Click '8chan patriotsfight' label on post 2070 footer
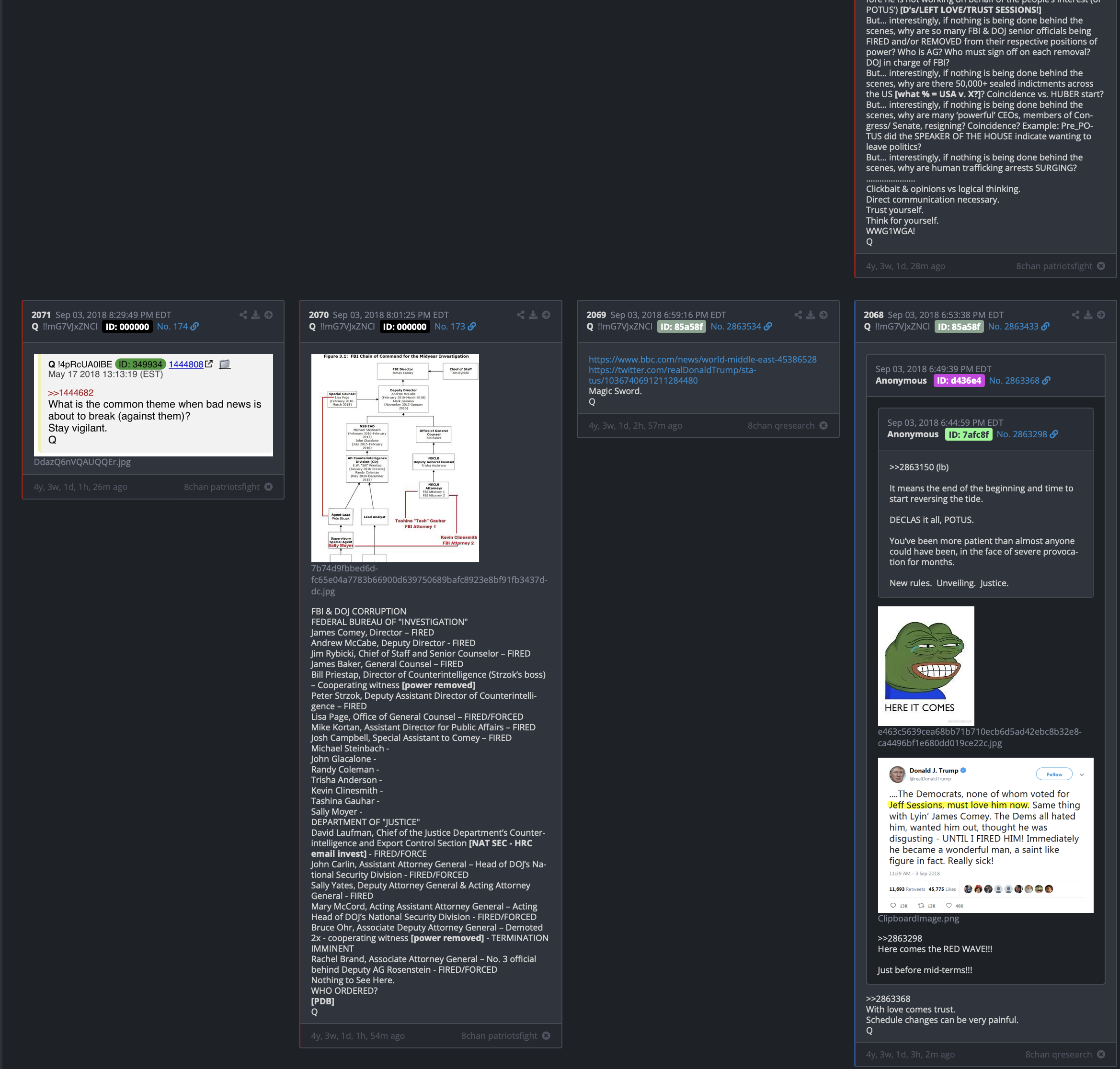This screenshot has width=1120, height=1069. point(499,1035)
